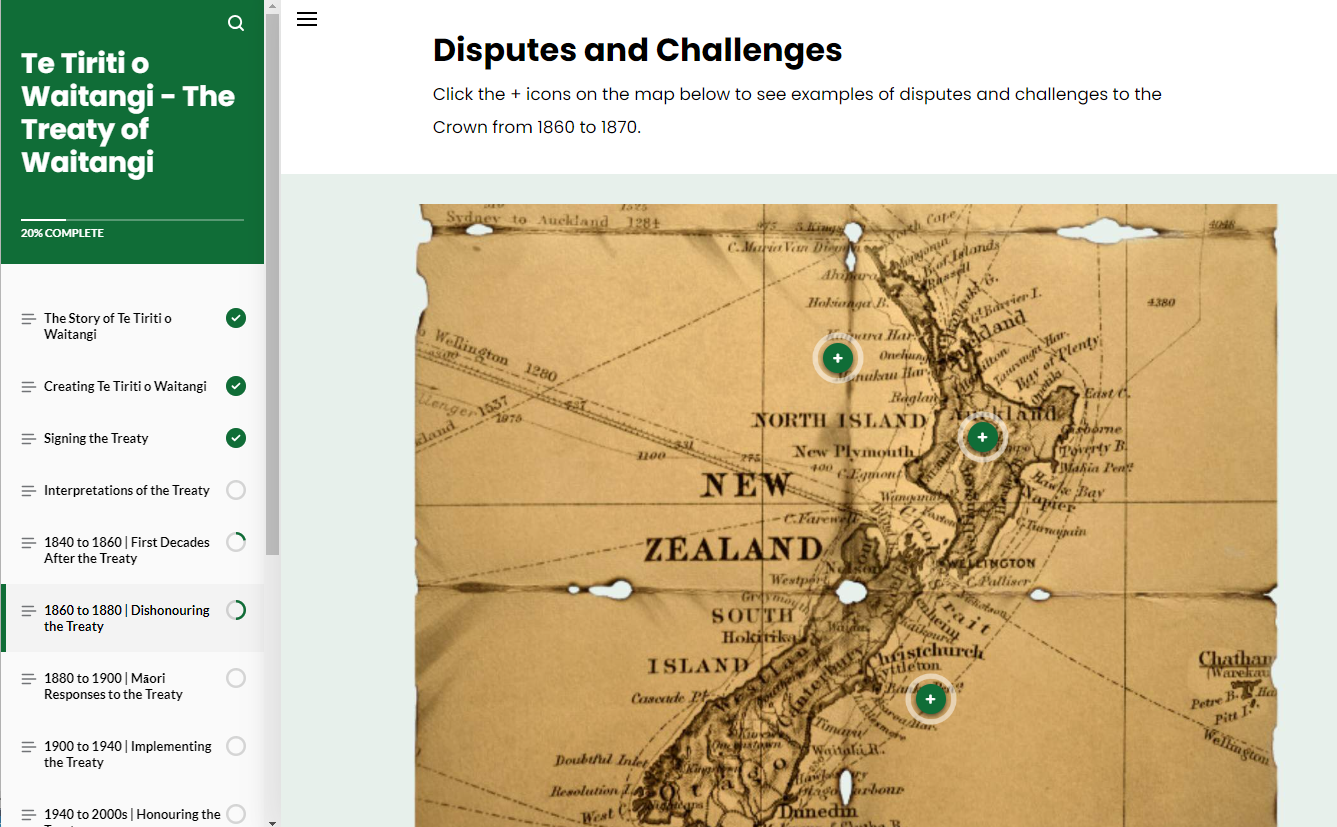Click the Disputes and Challenges heading
The width and height of the screenshot is (1337, 827).
click(637, 50)
